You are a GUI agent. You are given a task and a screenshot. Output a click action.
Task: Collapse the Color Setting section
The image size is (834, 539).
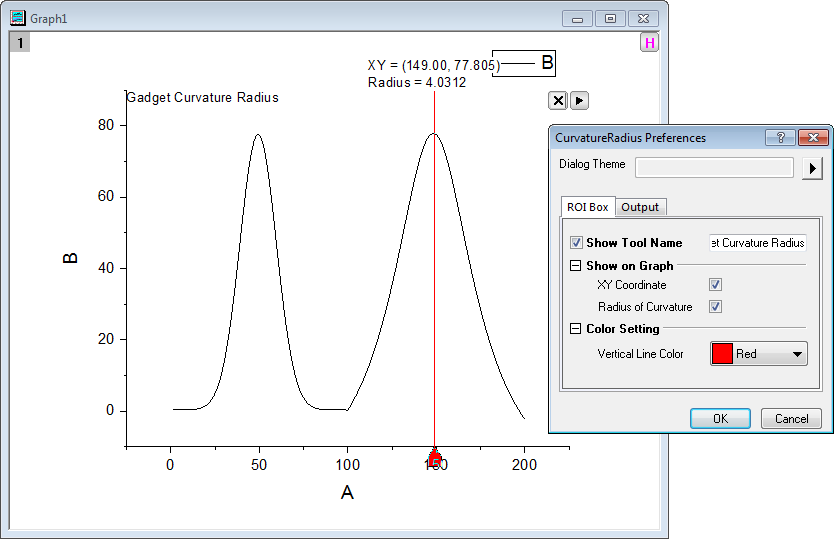[x=576, y=328]
